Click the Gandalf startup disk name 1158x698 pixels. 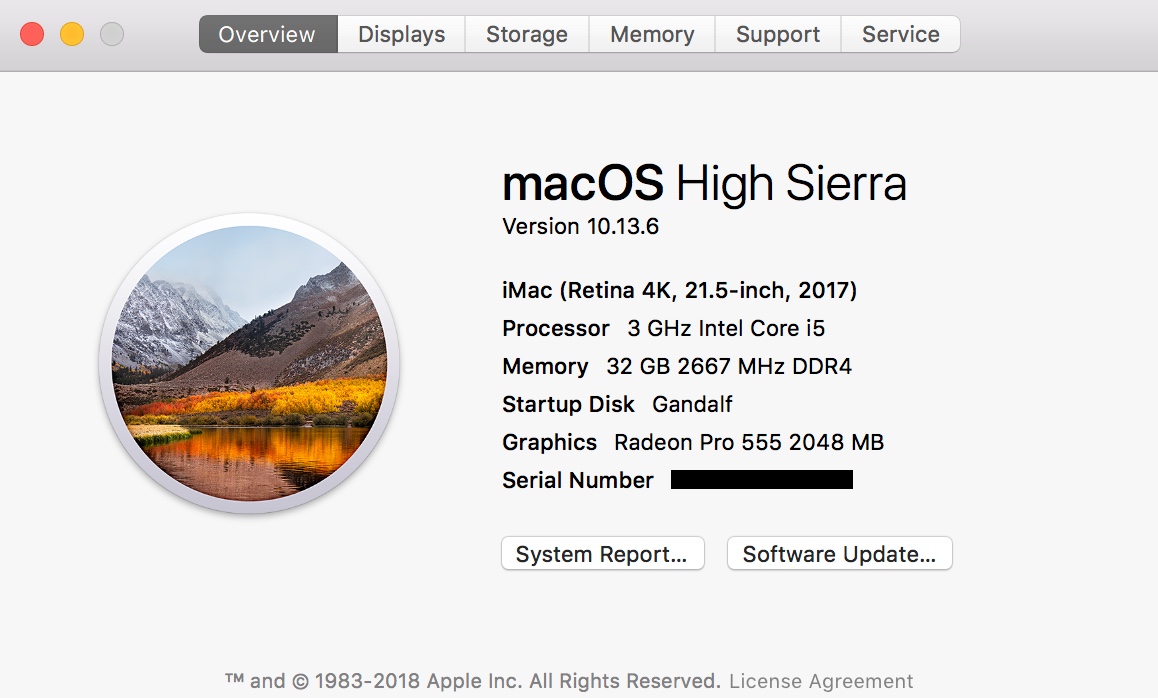click(692, 404)
